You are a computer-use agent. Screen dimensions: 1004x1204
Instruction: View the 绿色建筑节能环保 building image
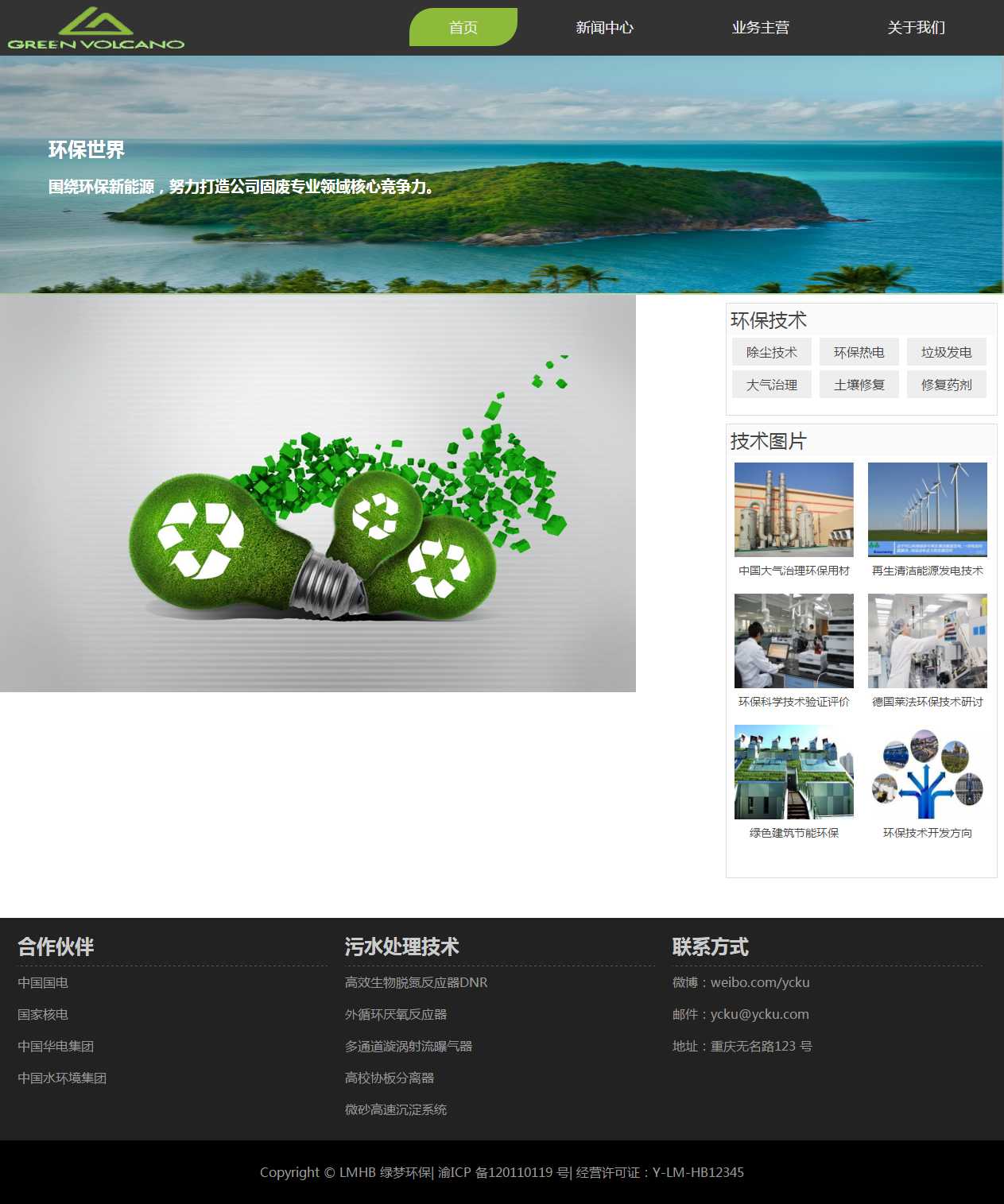point(793,772)
